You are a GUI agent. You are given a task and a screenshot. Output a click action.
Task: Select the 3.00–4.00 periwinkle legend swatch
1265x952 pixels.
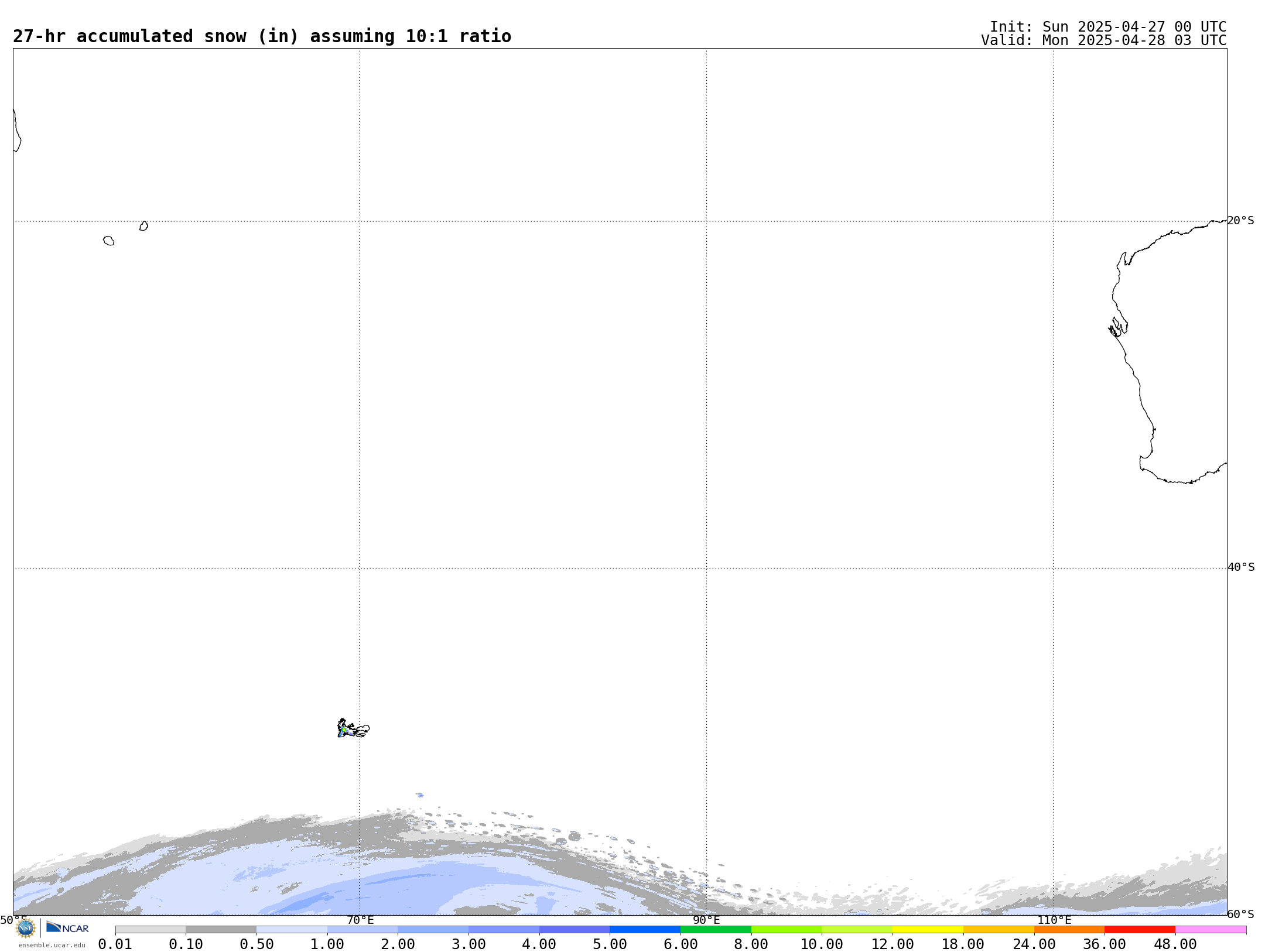504,930
